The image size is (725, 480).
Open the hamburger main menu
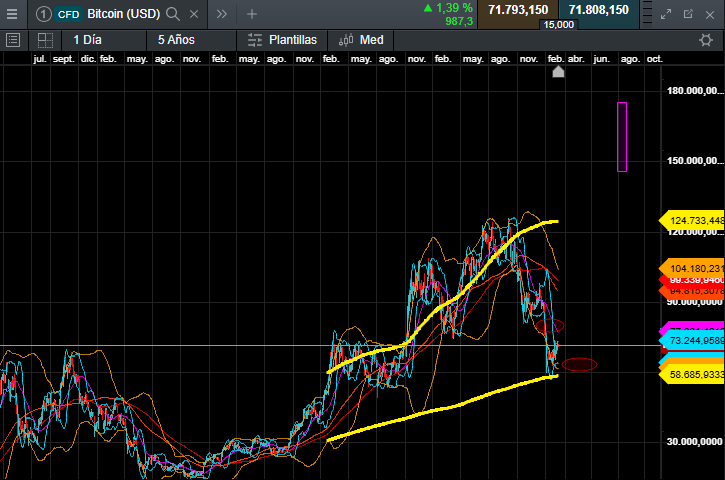pos(12,14)
